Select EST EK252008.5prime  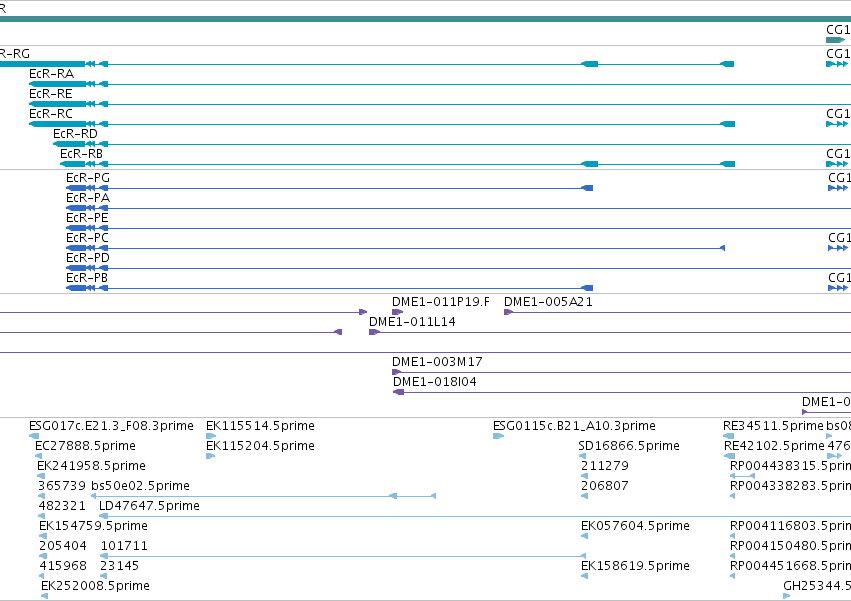(96, 586)
